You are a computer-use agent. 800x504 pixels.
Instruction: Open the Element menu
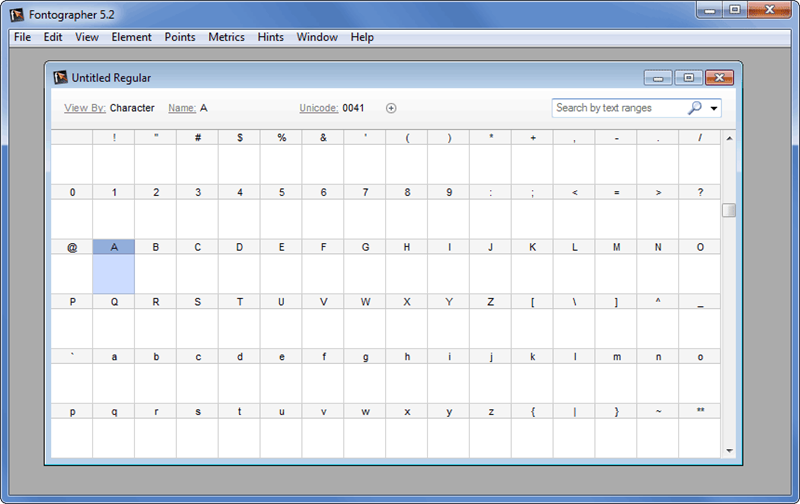[x=132, y=37]
